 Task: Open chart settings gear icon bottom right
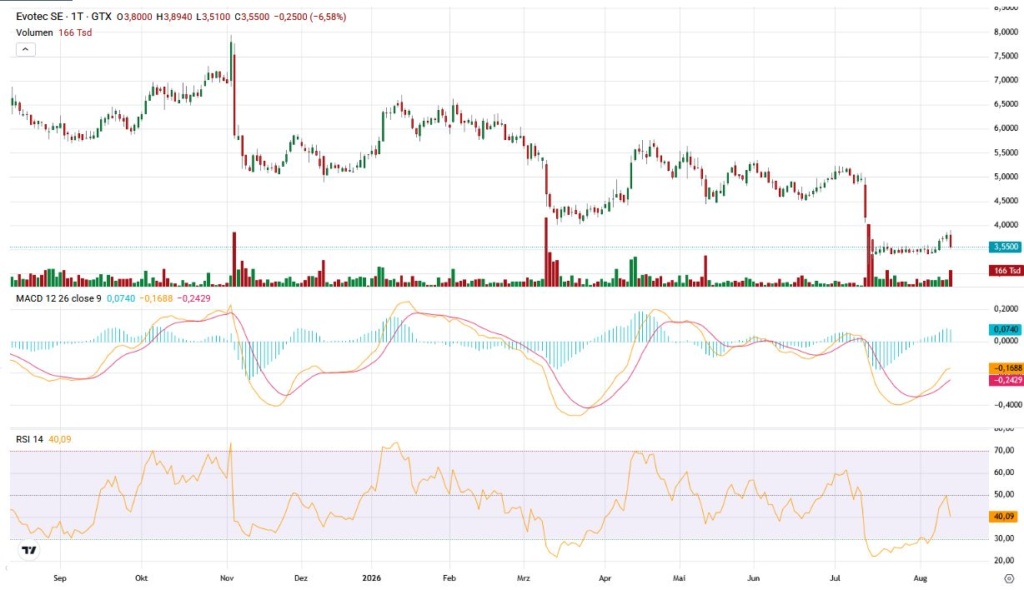tap(1009, 579)
